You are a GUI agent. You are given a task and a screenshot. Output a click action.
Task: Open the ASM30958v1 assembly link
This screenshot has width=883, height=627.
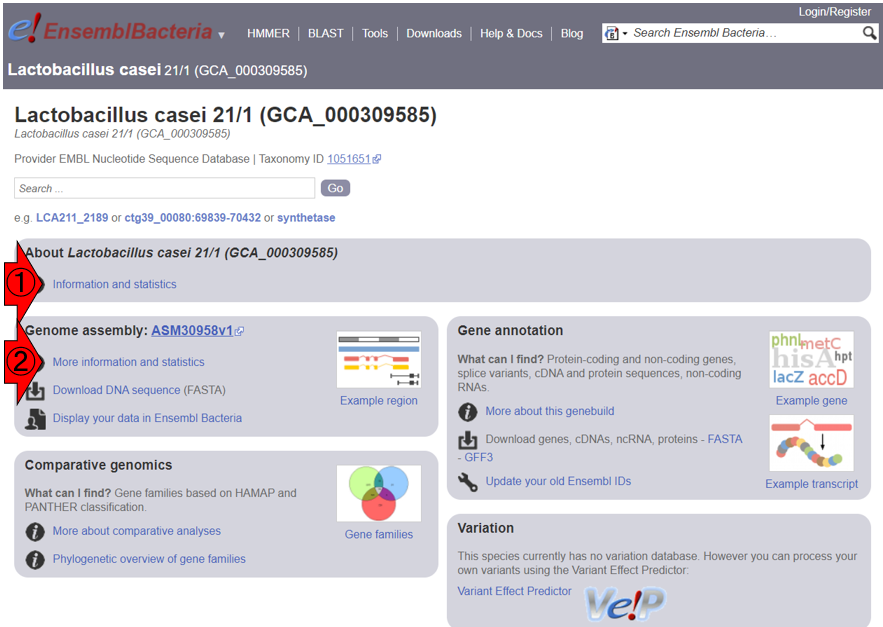192,331
